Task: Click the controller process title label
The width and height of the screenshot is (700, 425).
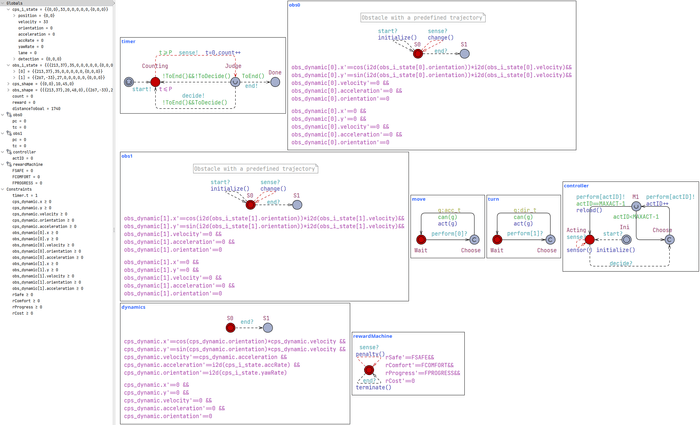Action: [576, 186]
